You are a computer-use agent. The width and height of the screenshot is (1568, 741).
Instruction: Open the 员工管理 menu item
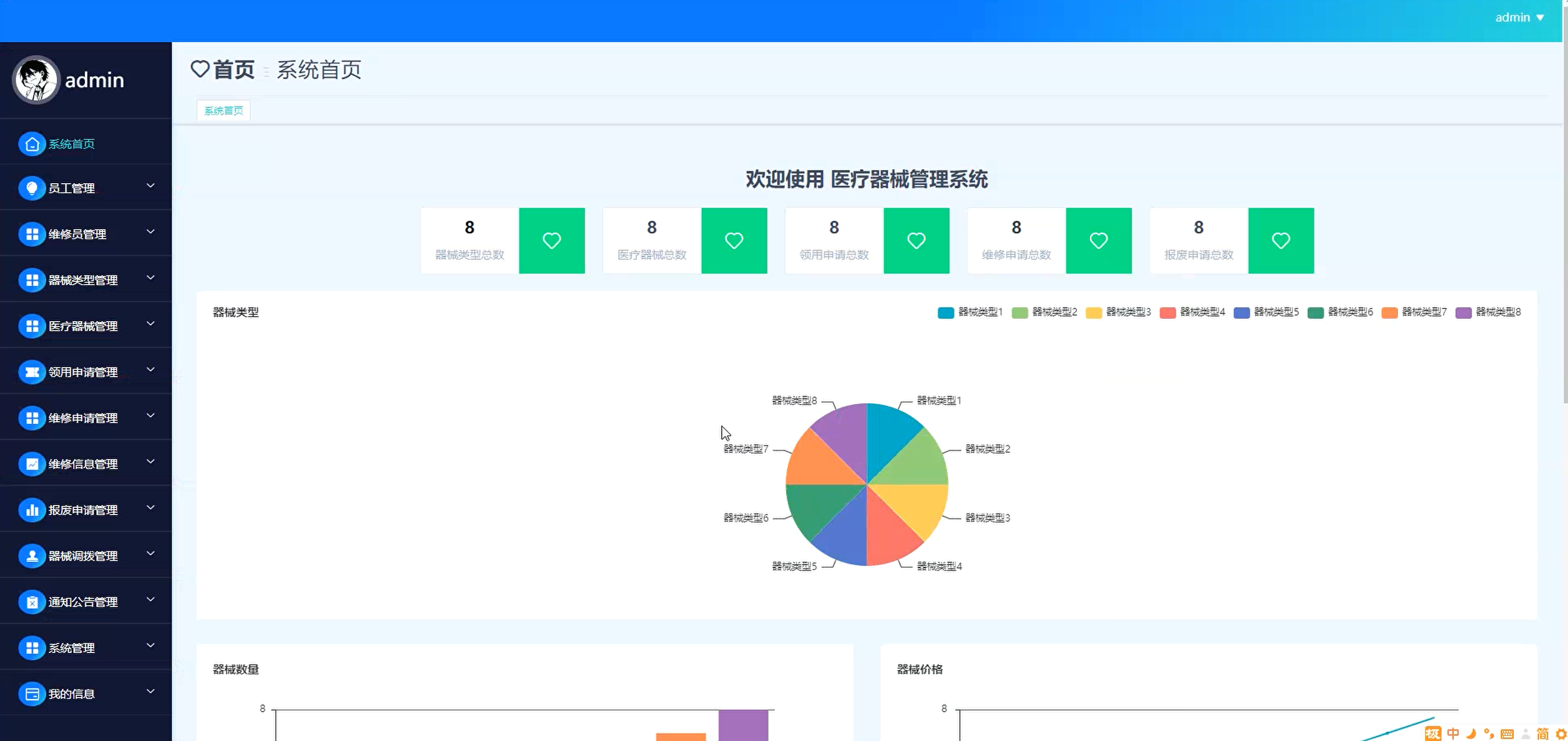[86, 188]
